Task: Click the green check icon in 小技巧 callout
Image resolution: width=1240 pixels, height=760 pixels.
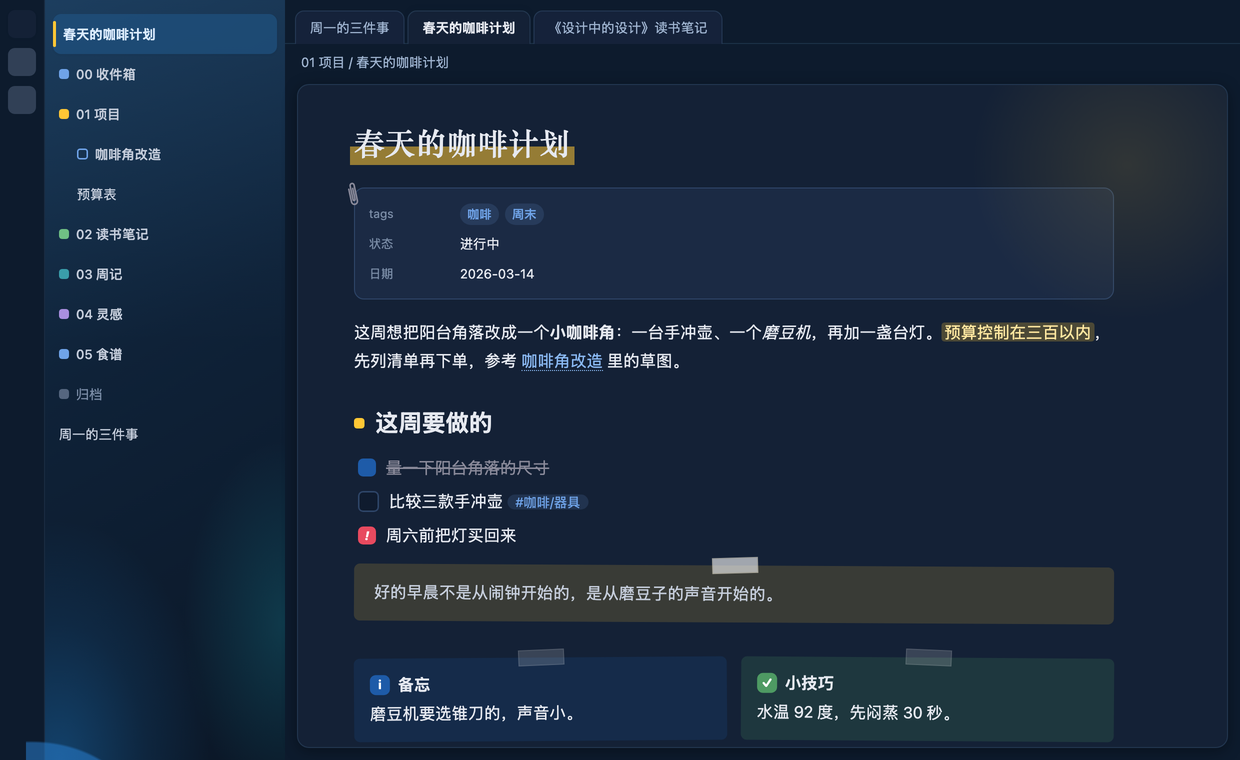Action: pyautogui.click(x=767, y=683)
